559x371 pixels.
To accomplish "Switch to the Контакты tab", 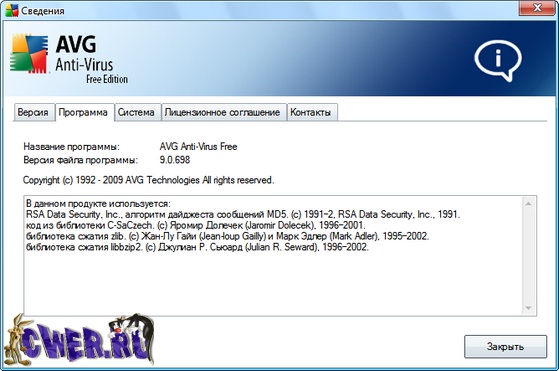I will click(312, 113).
